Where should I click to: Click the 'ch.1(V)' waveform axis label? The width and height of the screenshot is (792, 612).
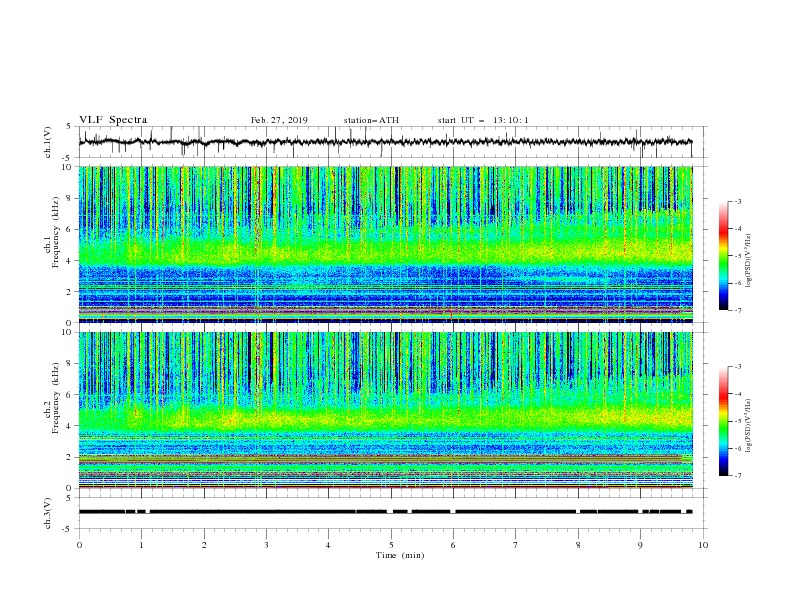[x=48, y=142]
